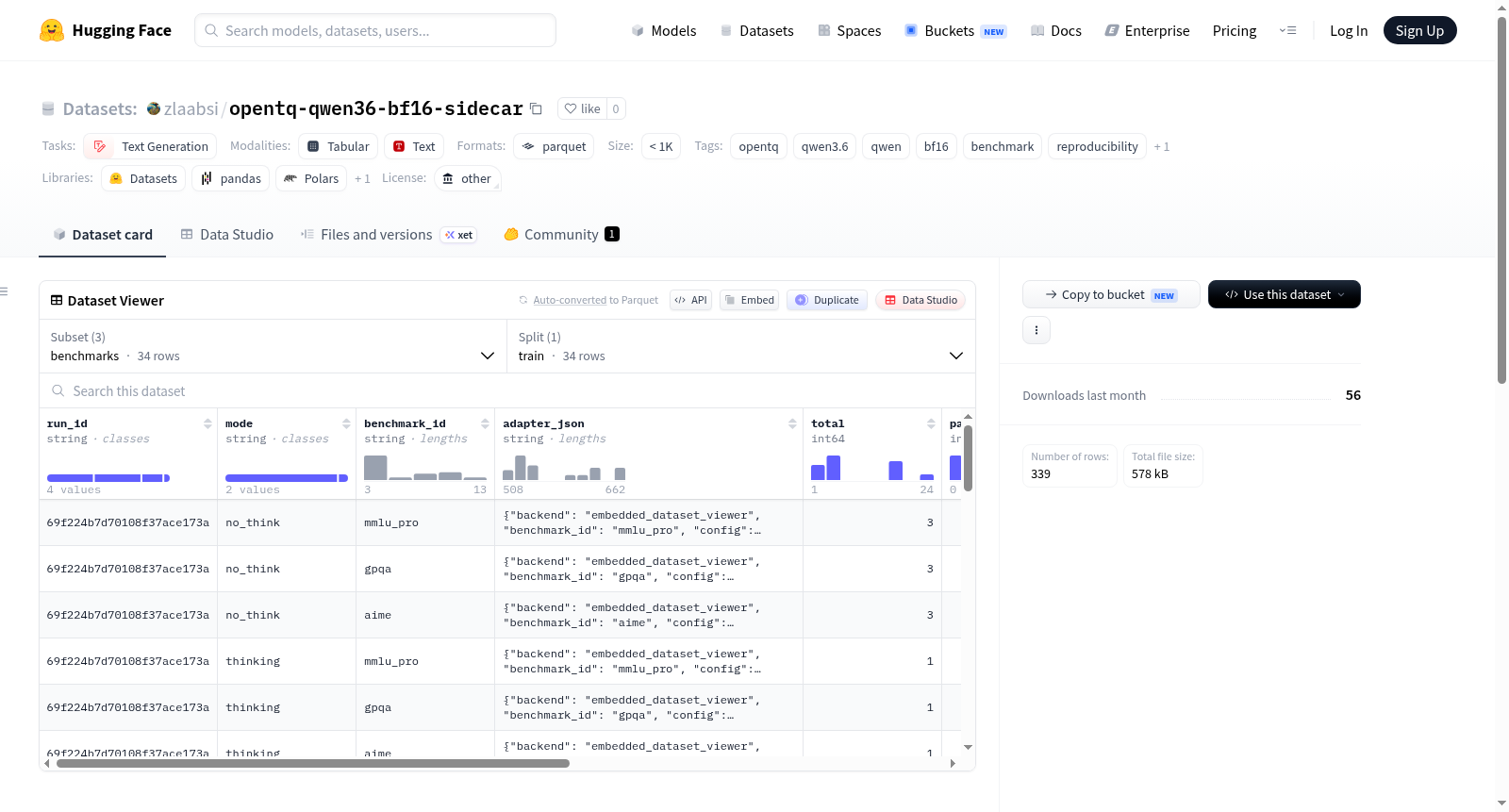The width and height of the screenshot is (1509, 812).
Task: Open Spaces in the top navigation
Action: pos(850,30)
